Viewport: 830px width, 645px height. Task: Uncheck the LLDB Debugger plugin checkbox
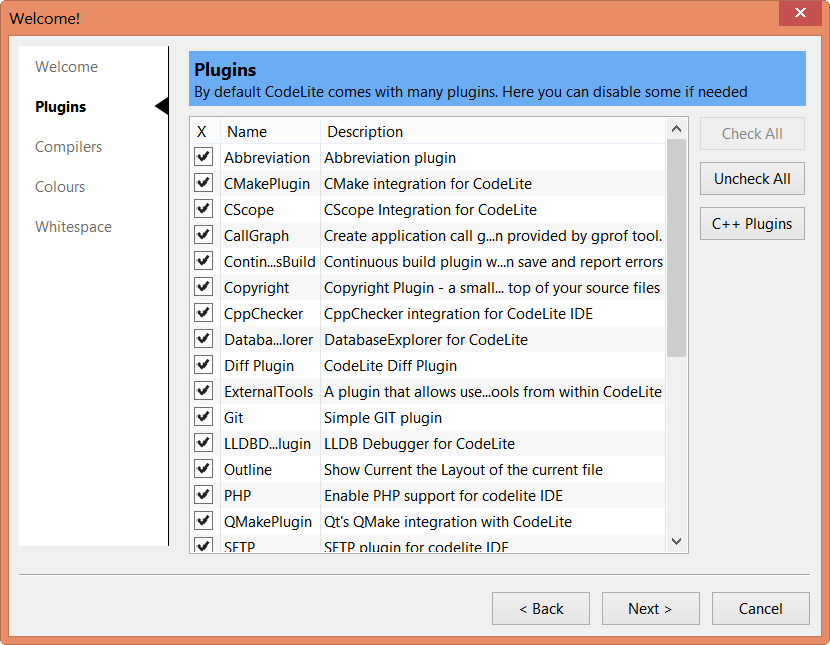203,442
